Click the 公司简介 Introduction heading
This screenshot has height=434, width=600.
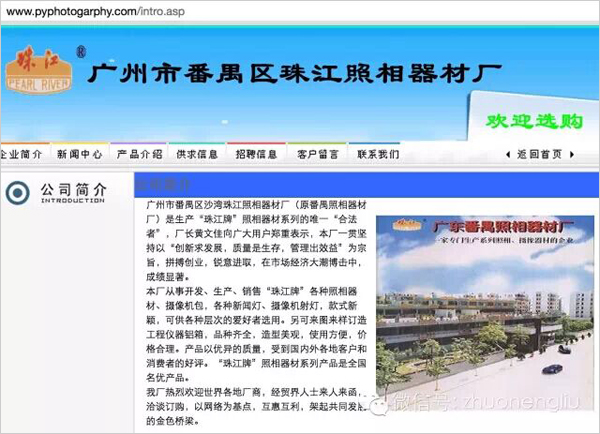coord(73,193)
